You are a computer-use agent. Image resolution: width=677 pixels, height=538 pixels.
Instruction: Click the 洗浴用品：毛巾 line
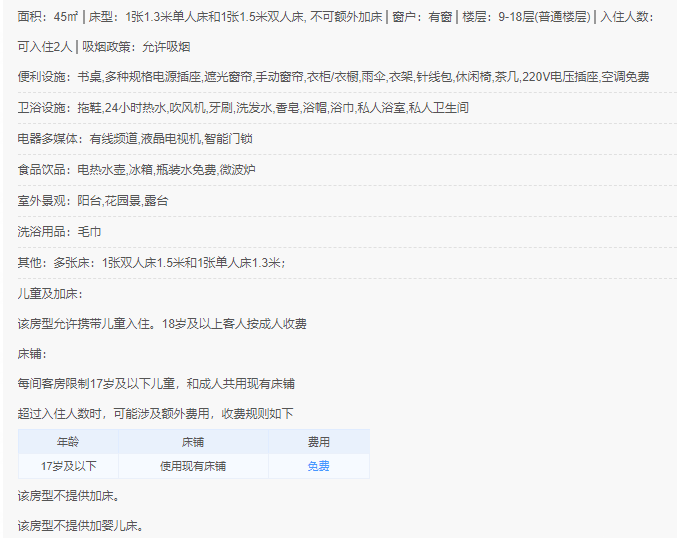pyautogui.click(x=59, y=232)
